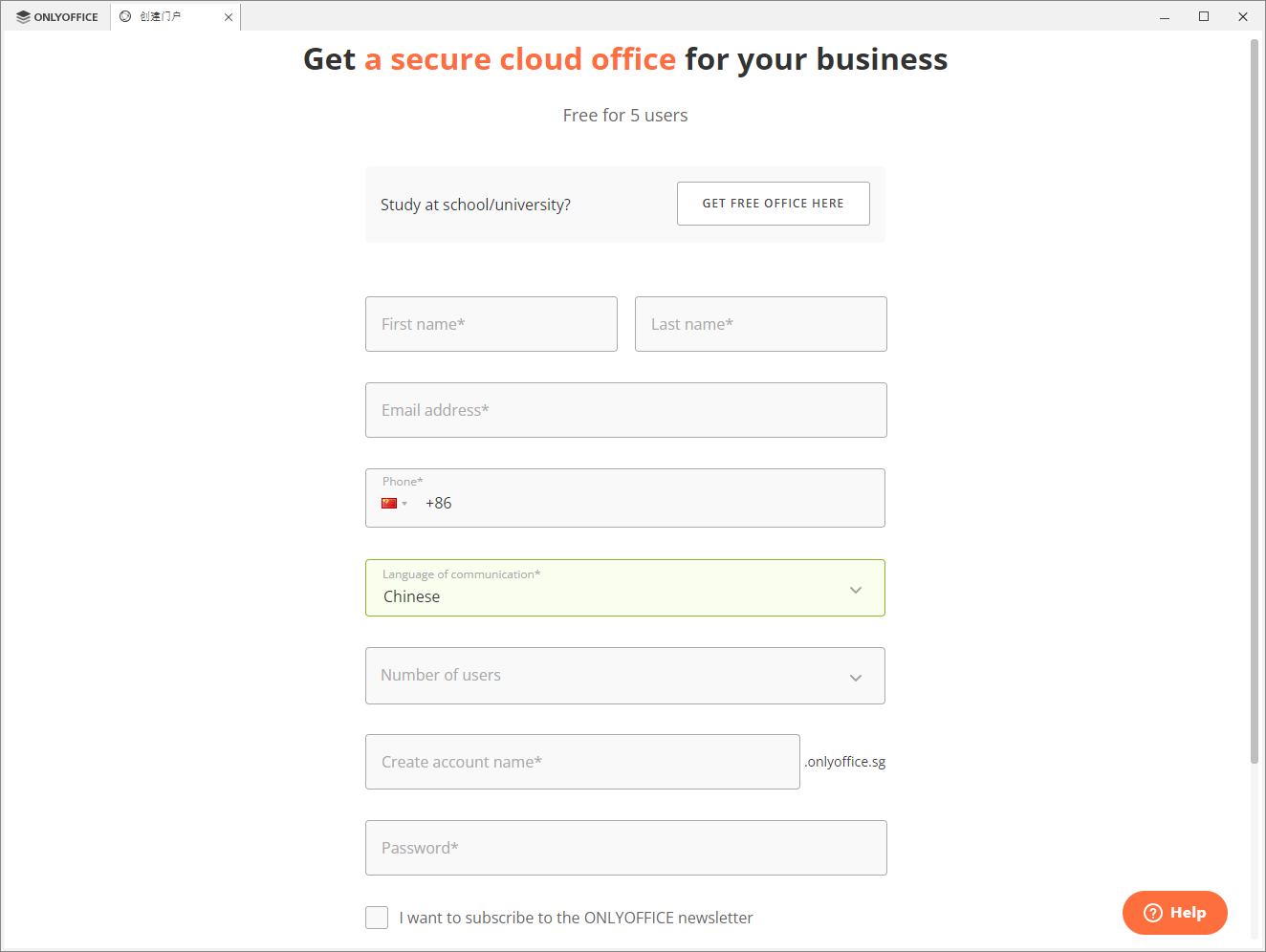Image resolution: width=1266 pixels, height=952 pixels.
Task: Close the ONLYOFFICE window
Action: tap(1243, 17)
